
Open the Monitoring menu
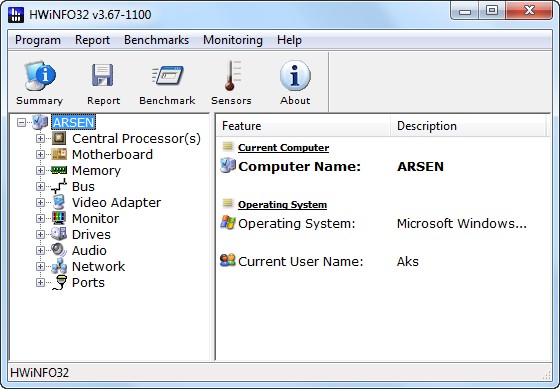tap(233, 40)
